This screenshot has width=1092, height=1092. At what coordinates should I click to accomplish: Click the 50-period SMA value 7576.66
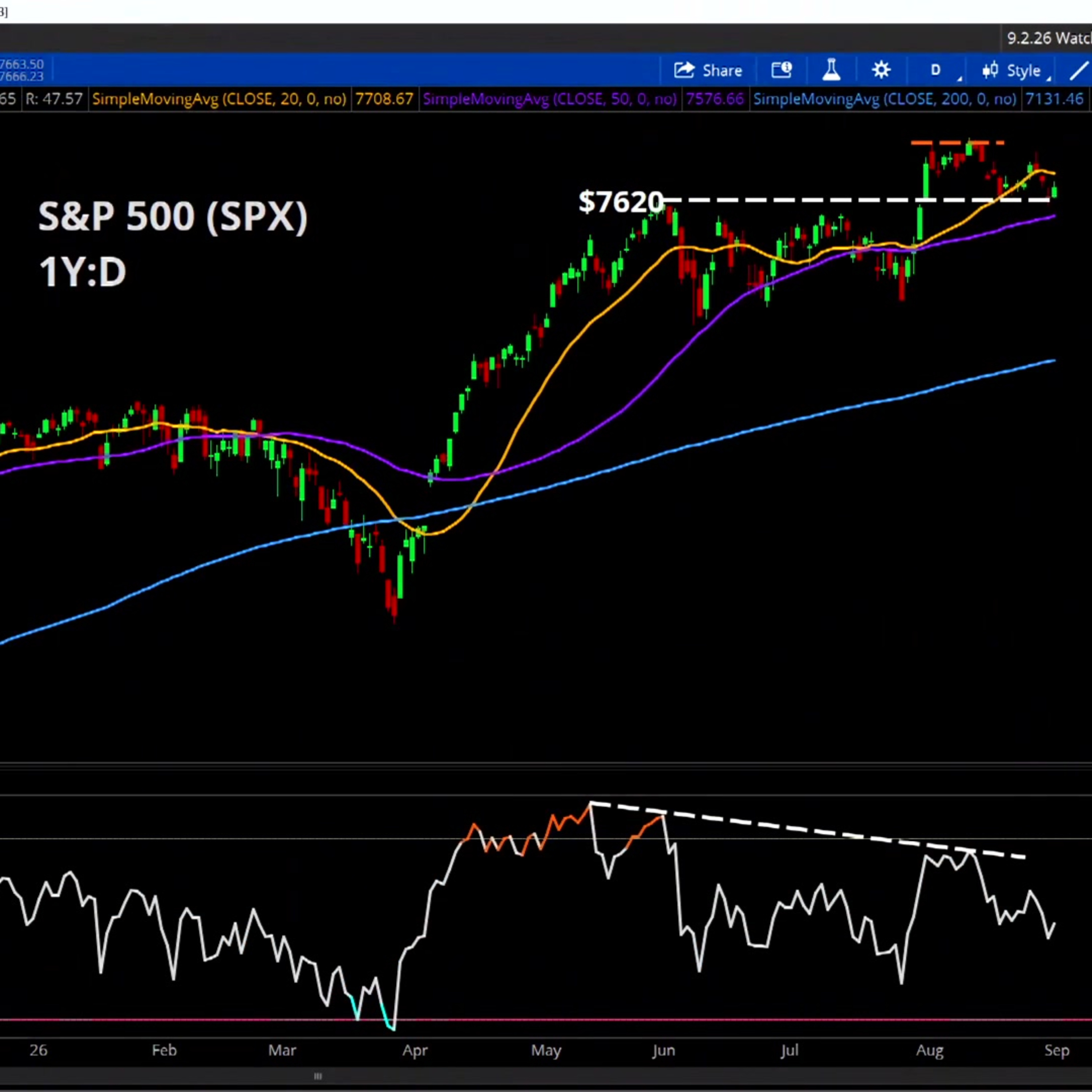715,99
